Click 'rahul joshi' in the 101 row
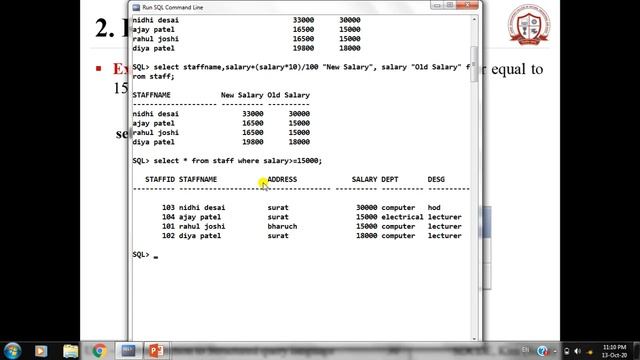The width and height of the screenshot is (640, 360). [x=202, y=227]
